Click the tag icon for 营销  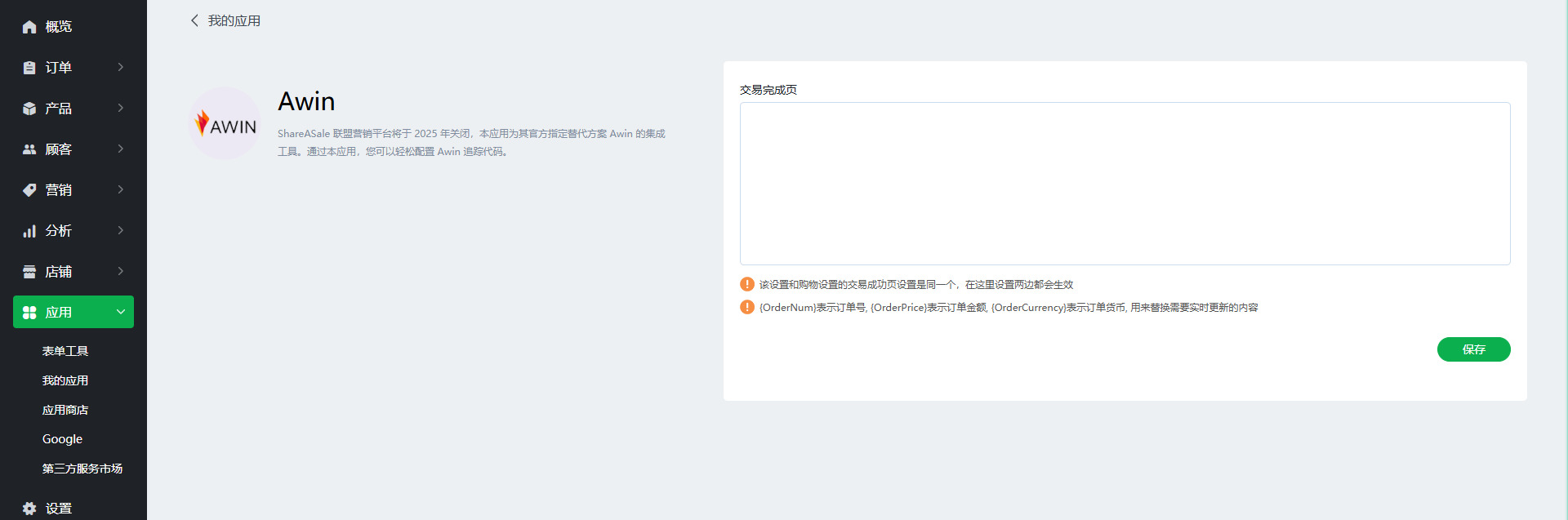(x=29, y=190)
